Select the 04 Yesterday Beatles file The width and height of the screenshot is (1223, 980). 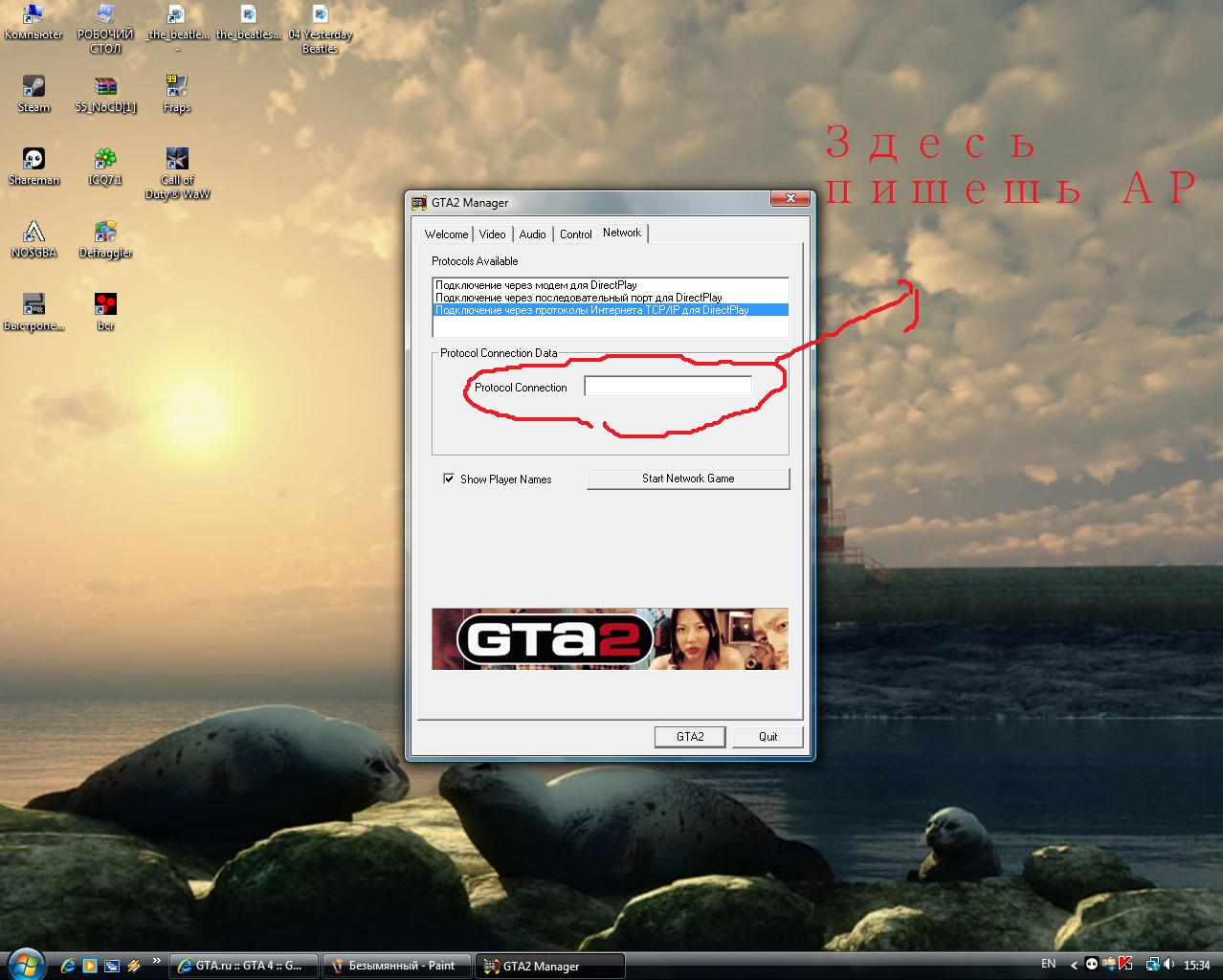tap(321, 29)
